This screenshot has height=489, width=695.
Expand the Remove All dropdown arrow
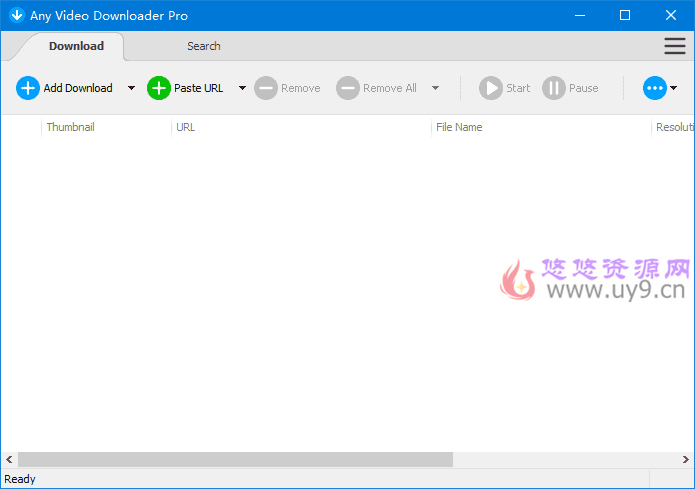[435, 88]
